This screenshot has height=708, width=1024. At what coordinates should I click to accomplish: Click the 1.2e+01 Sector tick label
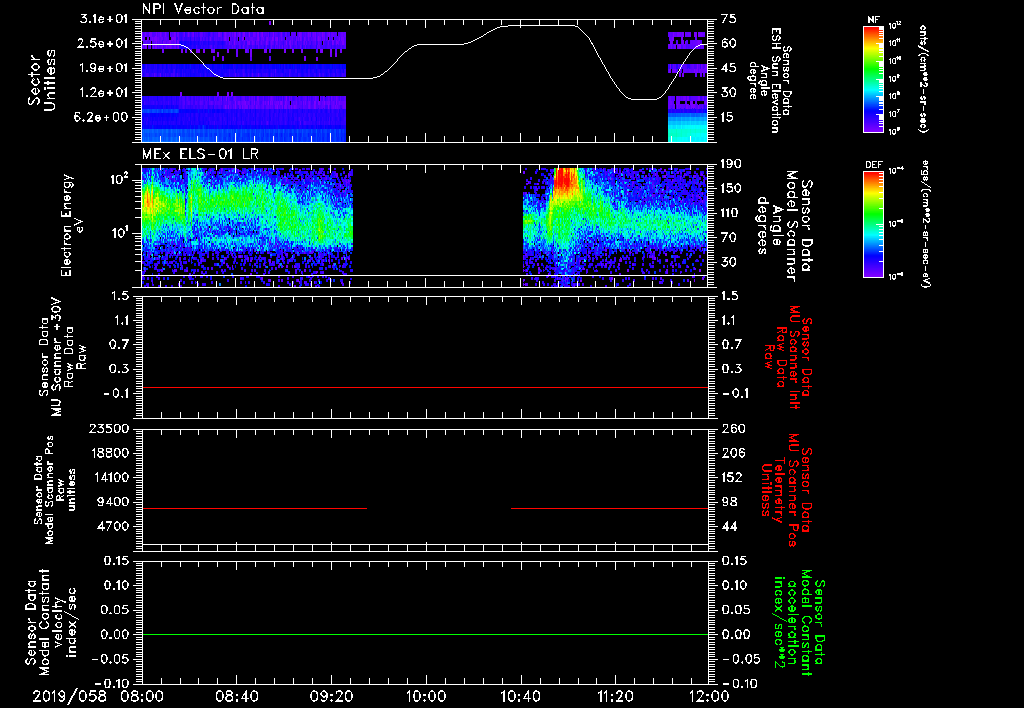(102, 93)
